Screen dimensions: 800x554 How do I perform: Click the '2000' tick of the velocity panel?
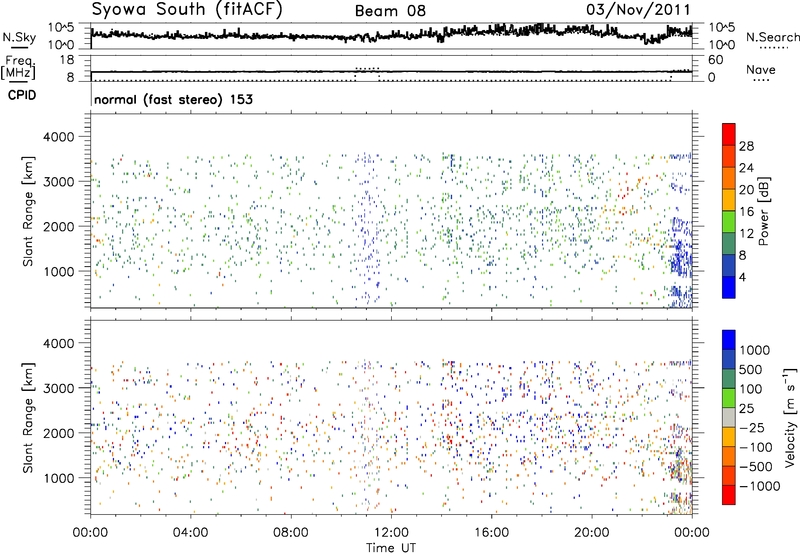pyautogui.click(x=58, y=433)
